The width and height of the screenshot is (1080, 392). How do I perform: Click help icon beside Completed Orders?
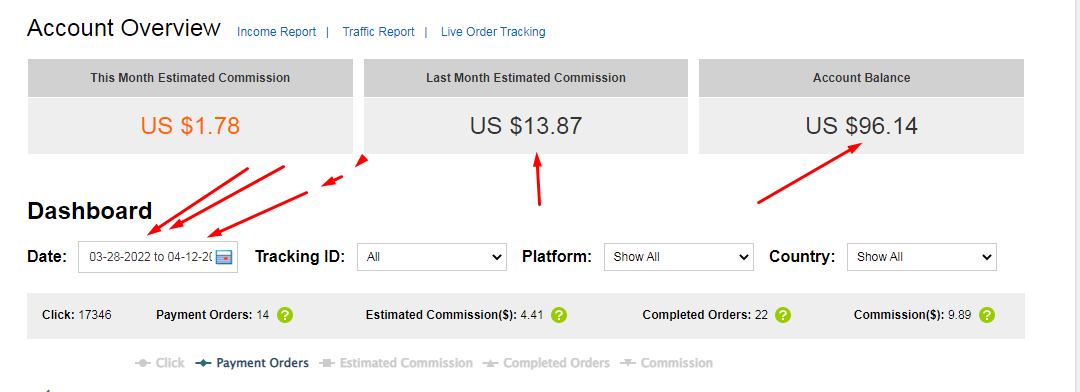(x=783, y=315)
